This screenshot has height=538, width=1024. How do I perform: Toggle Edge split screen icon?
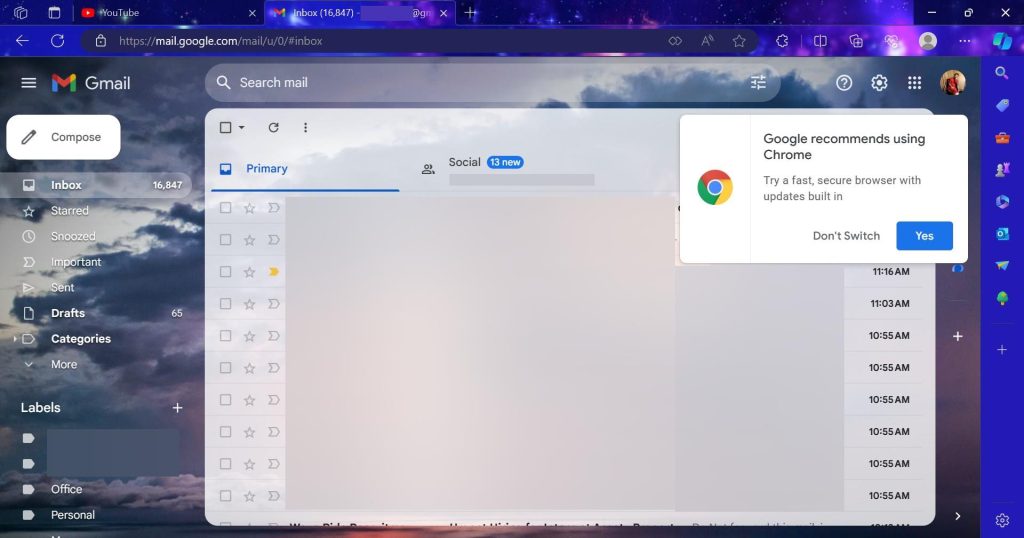pos(820,40)
